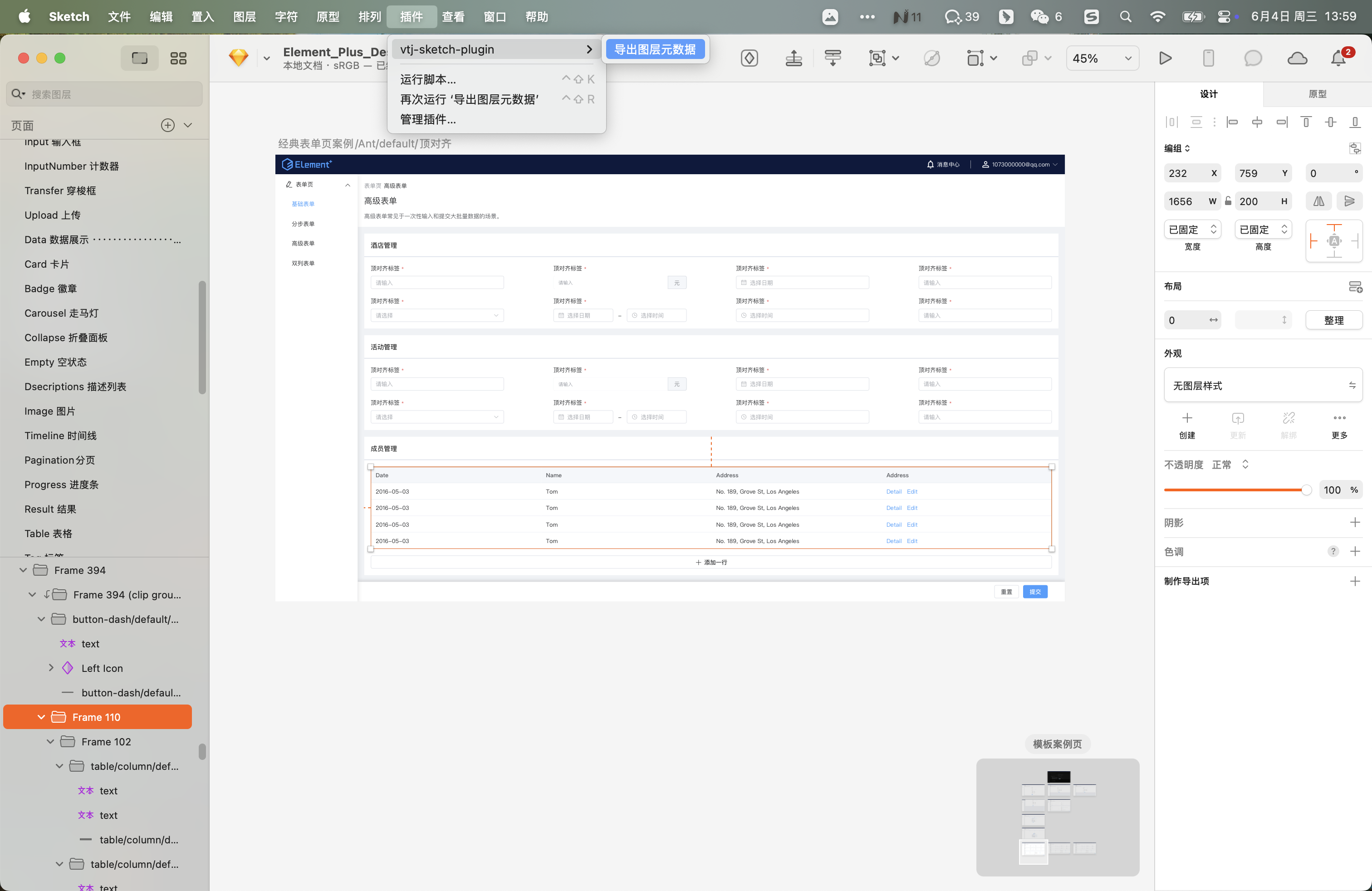
Task: Add a new page with plus icon
Action: (167, 125)
